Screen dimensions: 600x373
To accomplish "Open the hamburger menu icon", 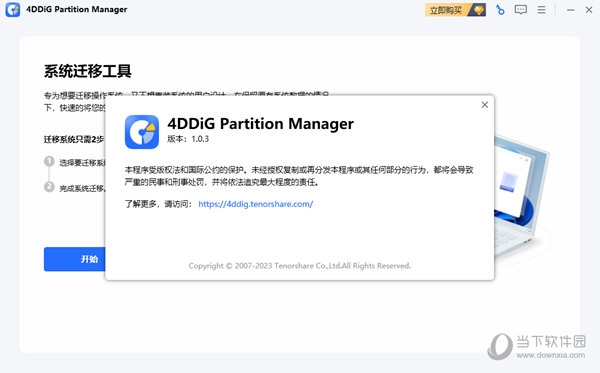I will pyautogui.click(x=541, y=10).
